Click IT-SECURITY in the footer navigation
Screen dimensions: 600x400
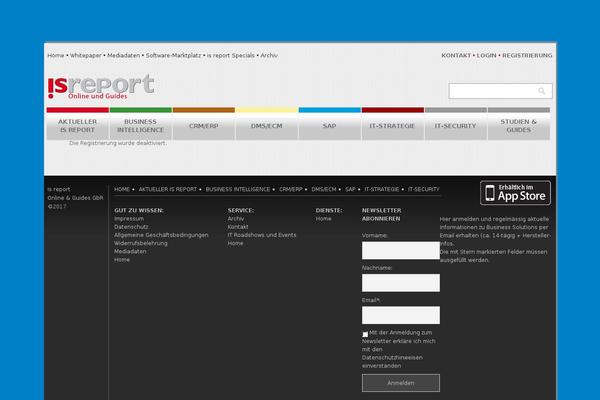424,189
